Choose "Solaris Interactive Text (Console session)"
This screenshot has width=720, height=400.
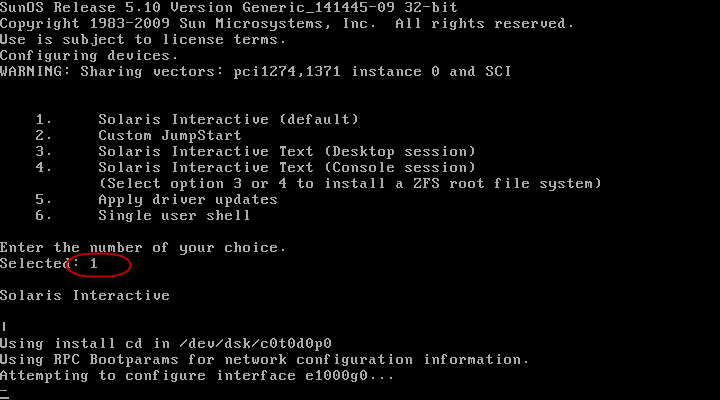pos(287,168)
